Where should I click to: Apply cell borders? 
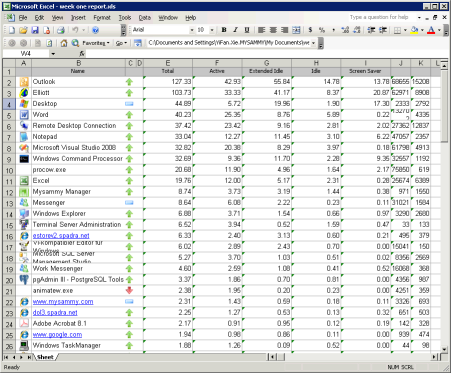pos(397,30)
